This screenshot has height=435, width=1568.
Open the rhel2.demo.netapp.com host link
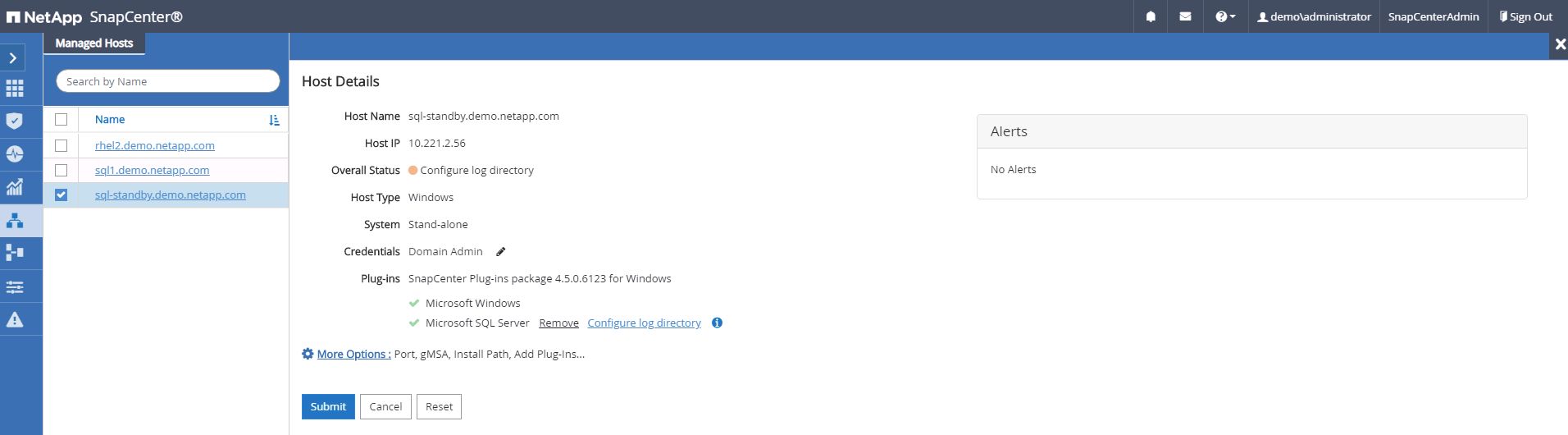coord(155,145)
